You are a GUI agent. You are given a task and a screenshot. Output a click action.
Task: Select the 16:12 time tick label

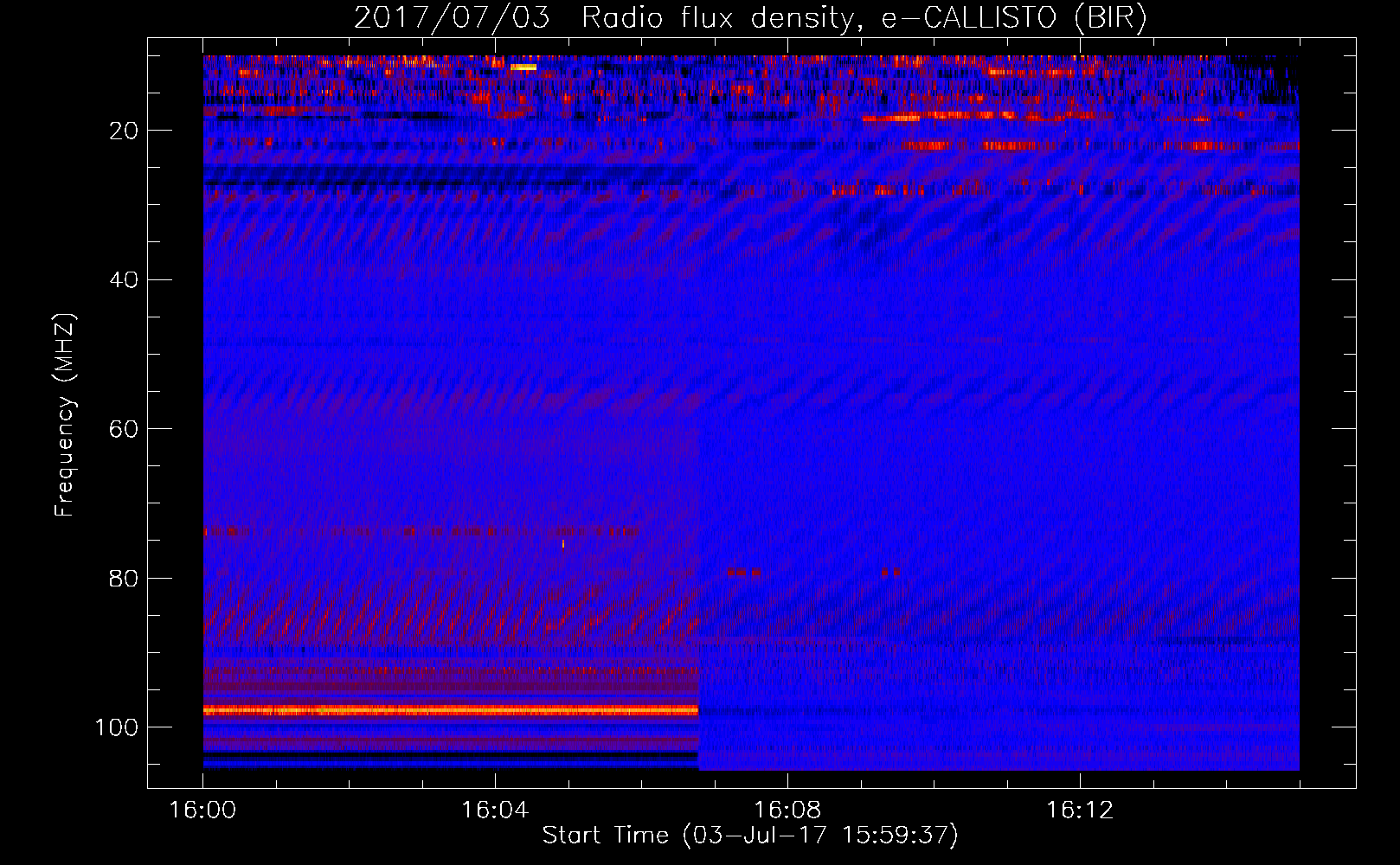tap(1080, 811)
